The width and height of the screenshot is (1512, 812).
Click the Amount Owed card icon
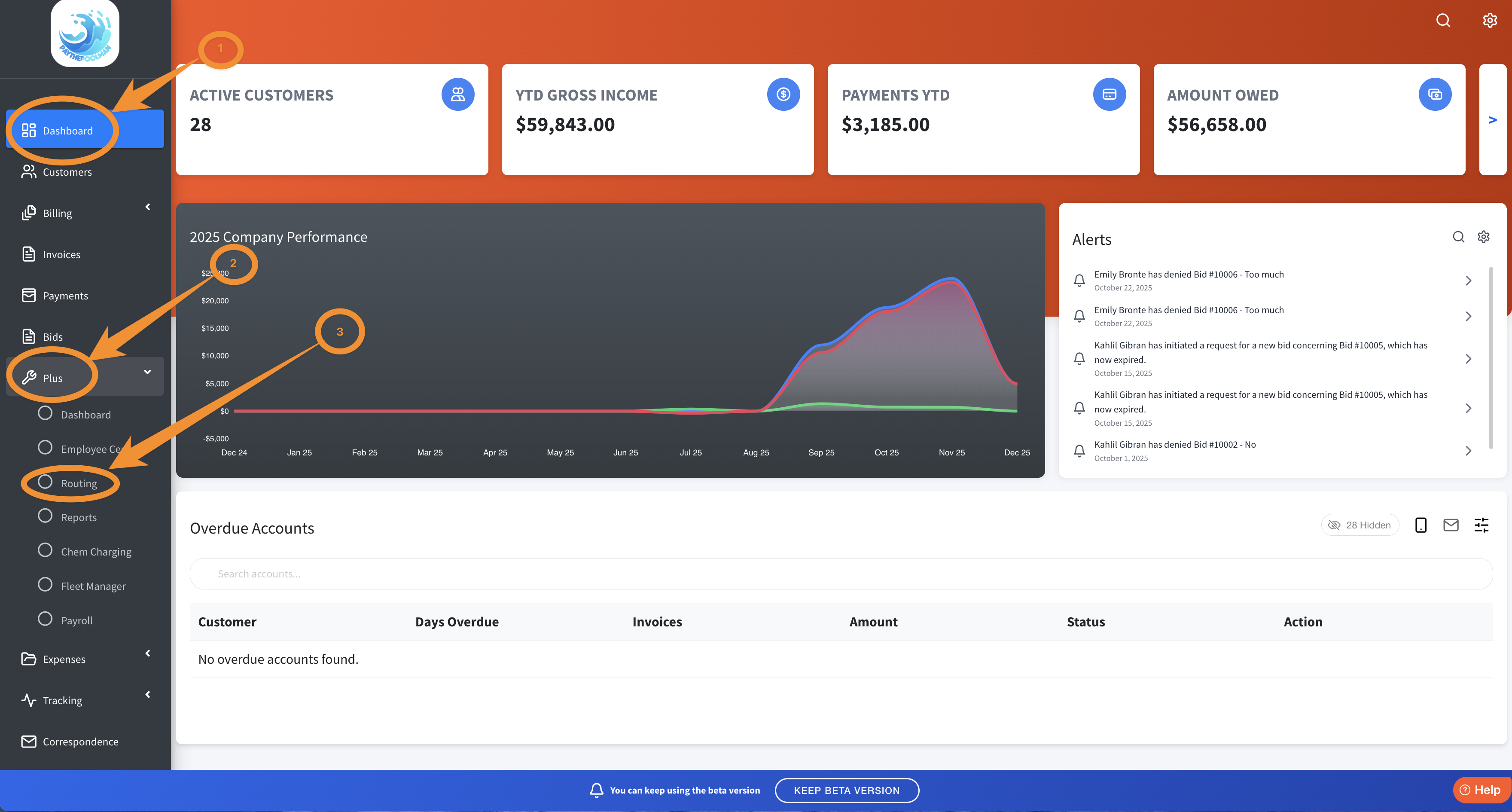pyautogui.click(x=1435, y=94)
